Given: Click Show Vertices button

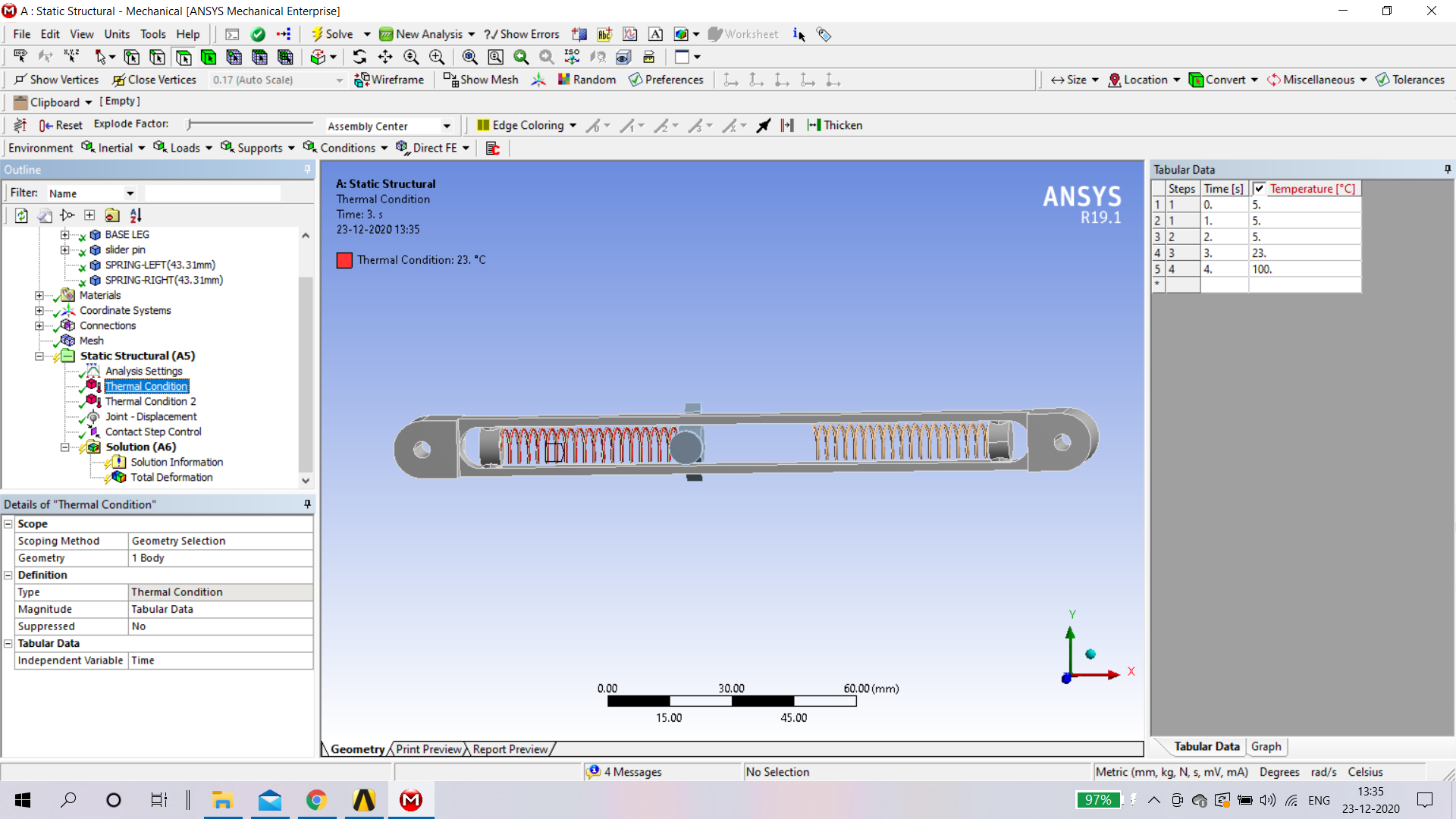Looking at the screenshot, I should pos(56,79).
